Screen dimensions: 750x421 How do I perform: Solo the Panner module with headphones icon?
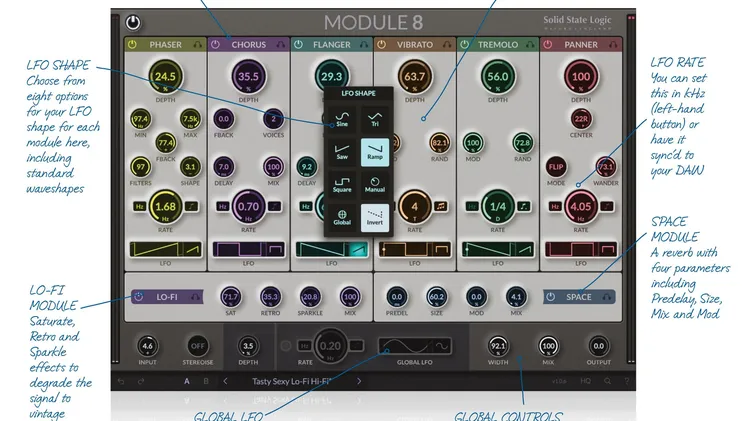(613, 44)
